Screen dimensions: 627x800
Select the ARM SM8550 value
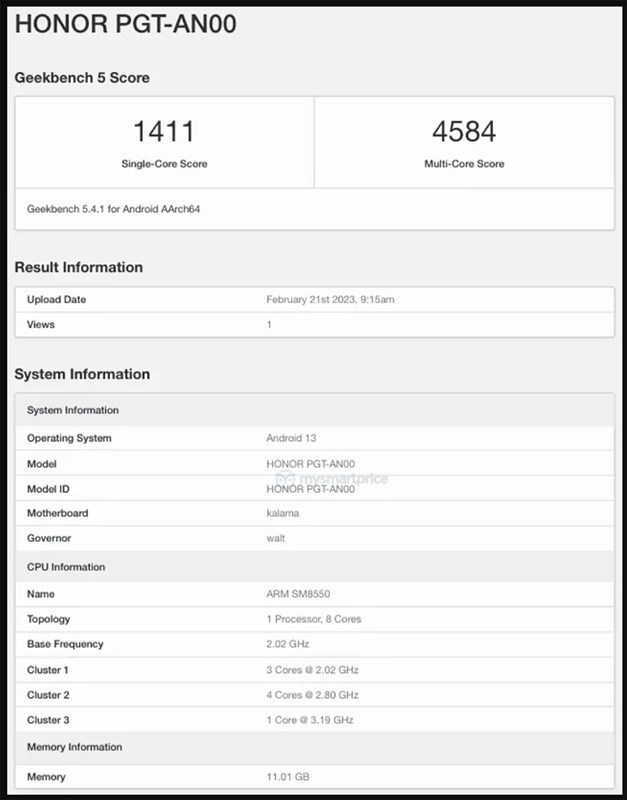pyautogui.click(x=298, y=594)
